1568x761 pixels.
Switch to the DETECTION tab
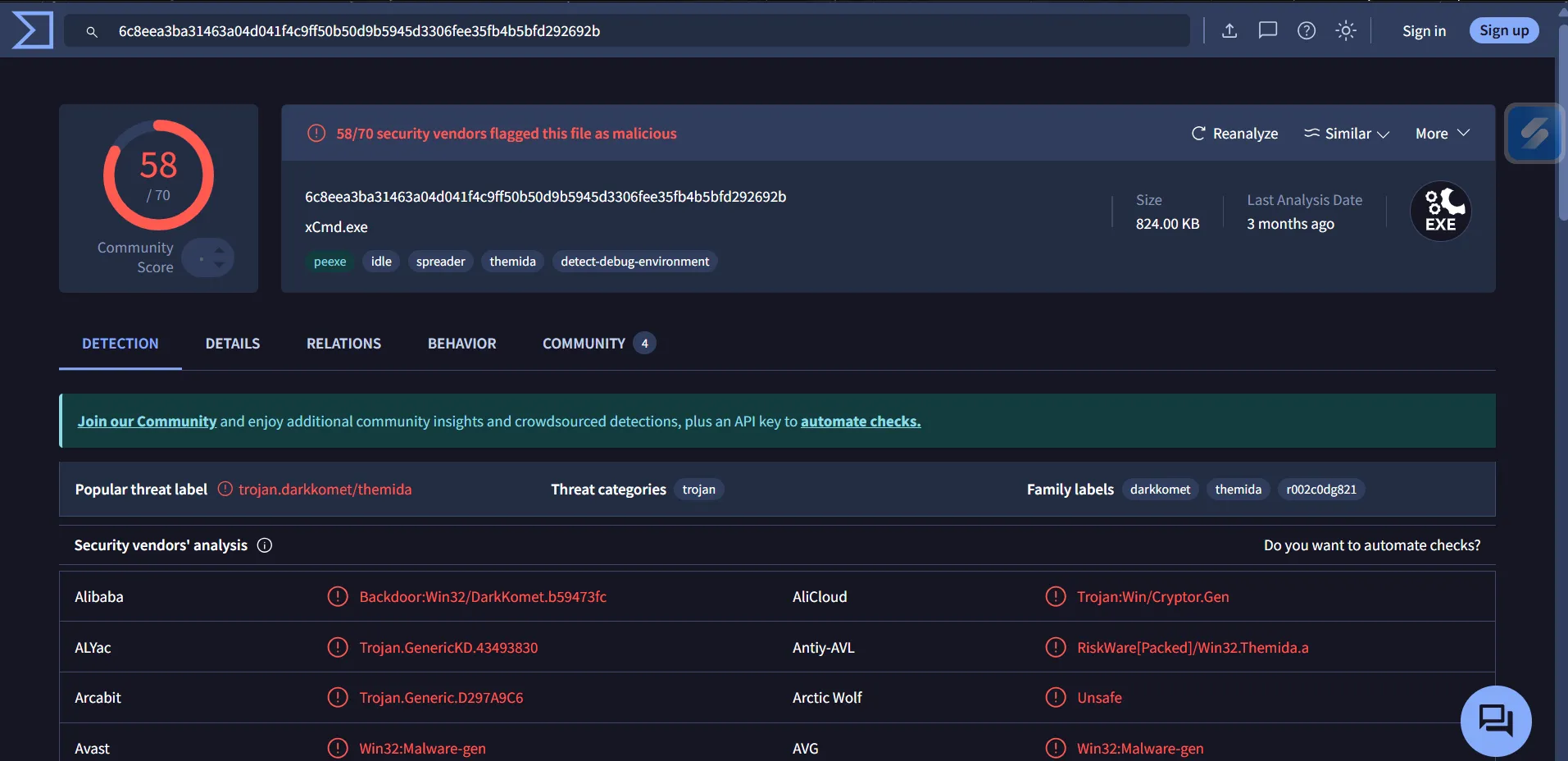coord(120,344)
